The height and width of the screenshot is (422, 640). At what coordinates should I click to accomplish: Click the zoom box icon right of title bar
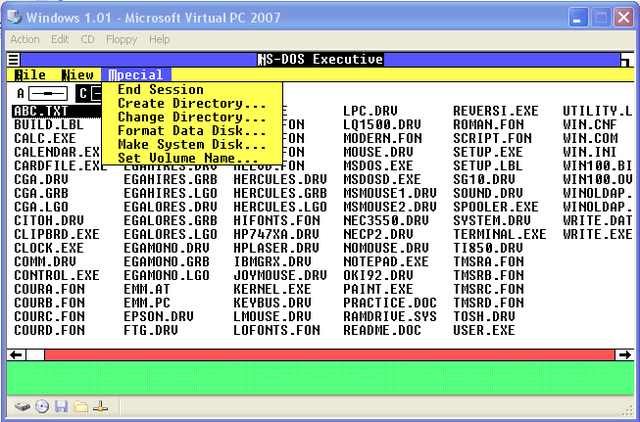click(x=626, y=60)
